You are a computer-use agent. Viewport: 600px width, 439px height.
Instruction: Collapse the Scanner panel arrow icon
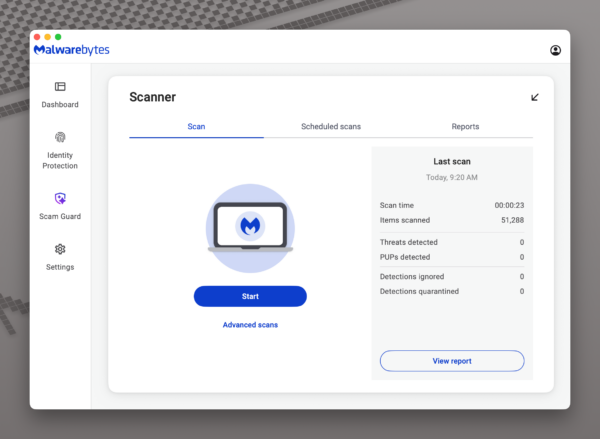pyautogui.click(x=535, y=97)
